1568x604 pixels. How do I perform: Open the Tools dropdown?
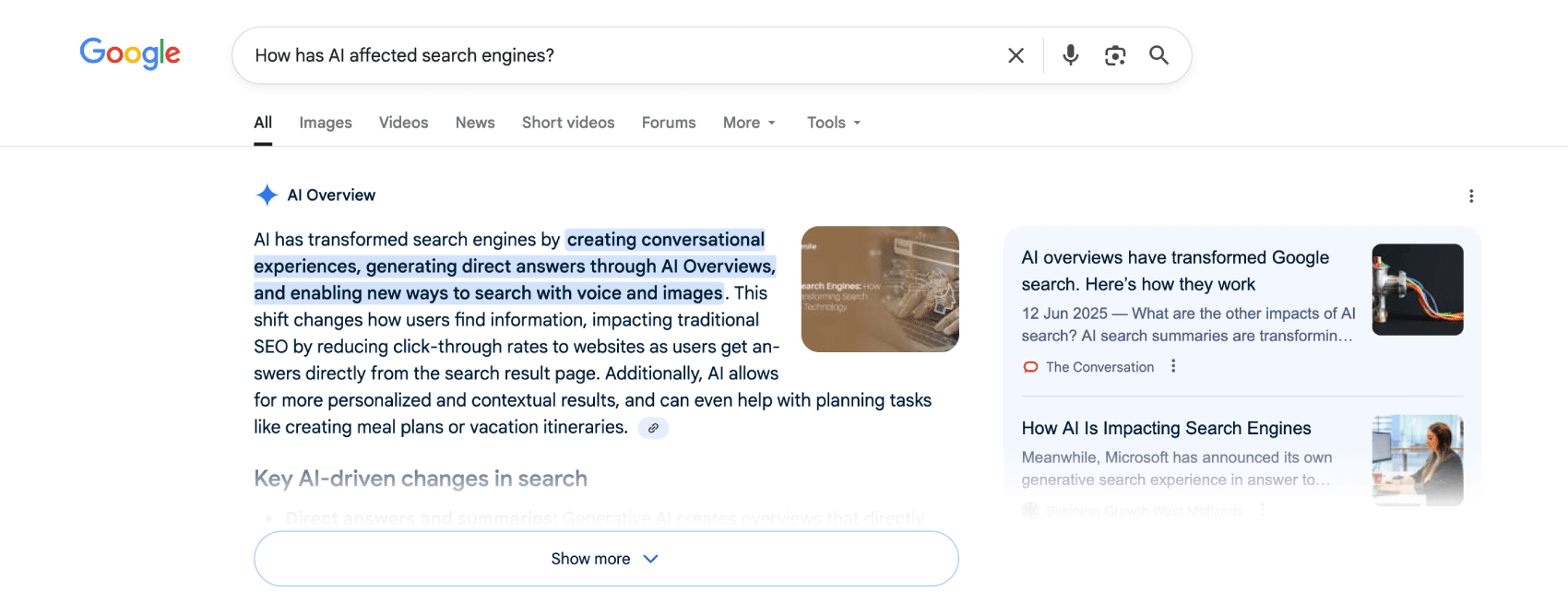tap(833, 123)
